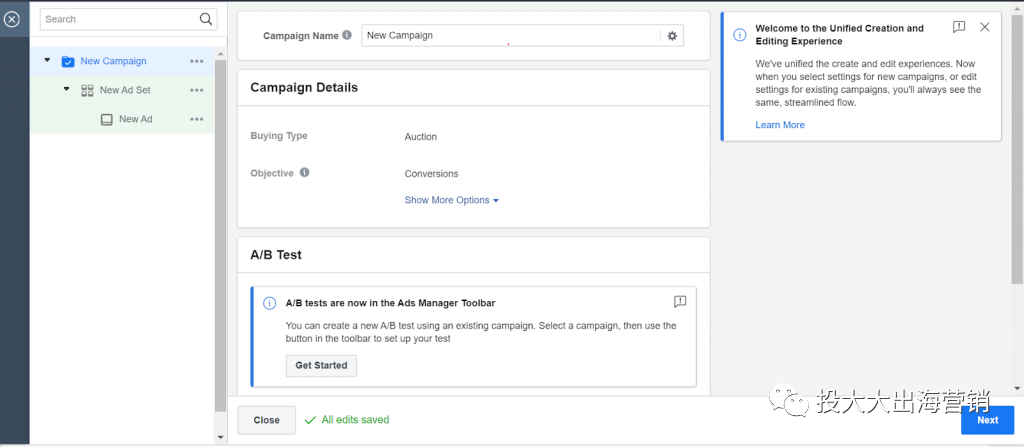Image resolution: width=1024 pixels, height=447 pixels.
Task: Click the blue Next button
Action: (x=987, y=420)
